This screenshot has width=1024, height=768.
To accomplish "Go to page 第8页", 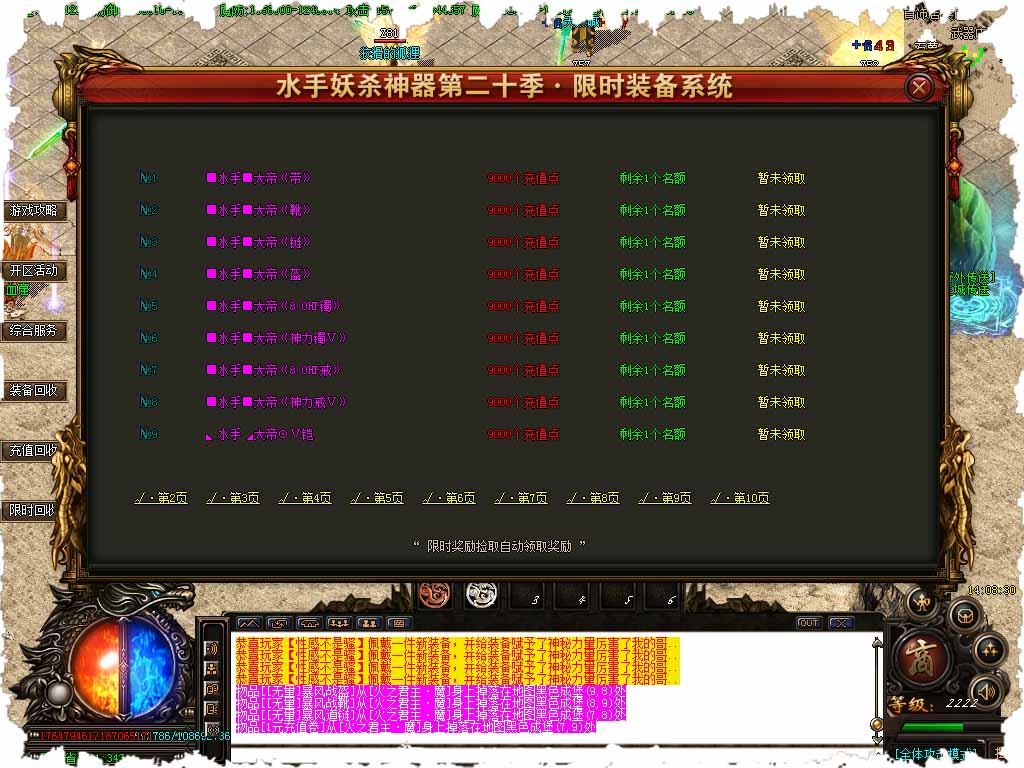I will 593,498.
